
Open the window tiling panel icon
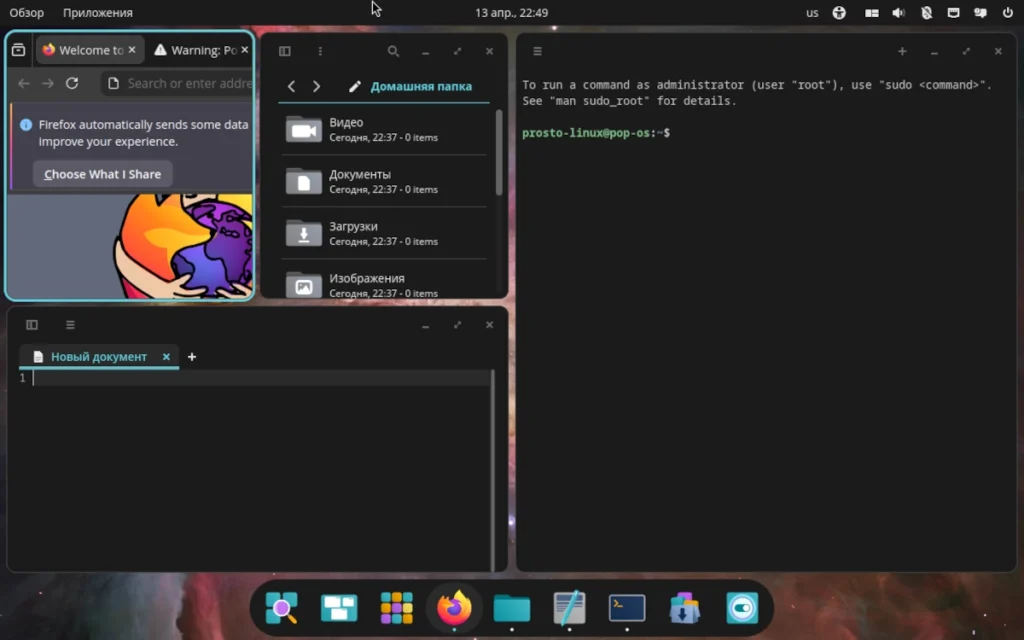(x=872, y=12)
